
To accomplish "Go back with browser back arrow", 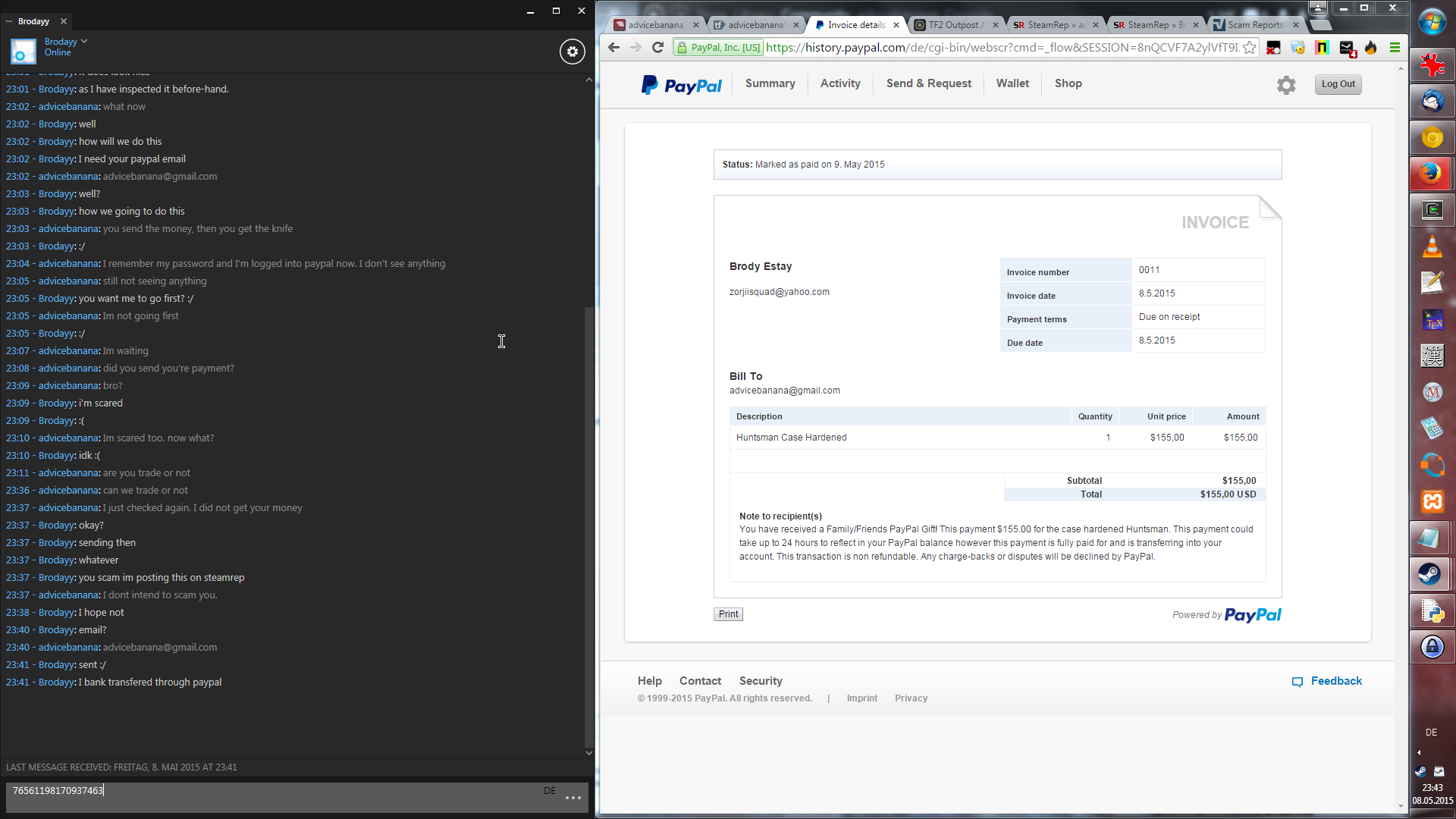I will [613, 48].
